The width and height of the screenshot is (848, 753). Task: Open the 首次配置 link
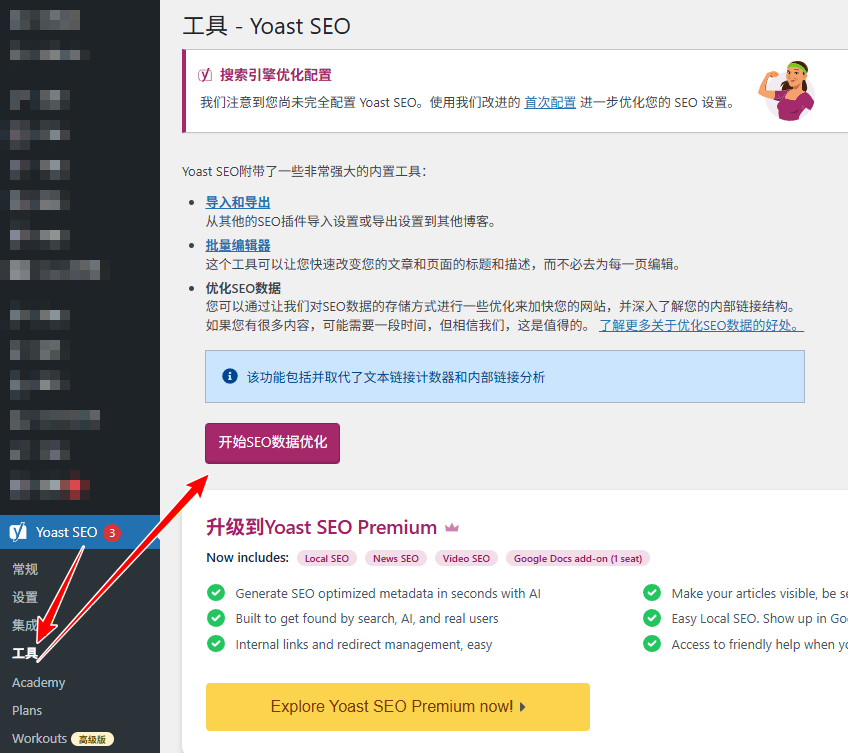point(549,101)
